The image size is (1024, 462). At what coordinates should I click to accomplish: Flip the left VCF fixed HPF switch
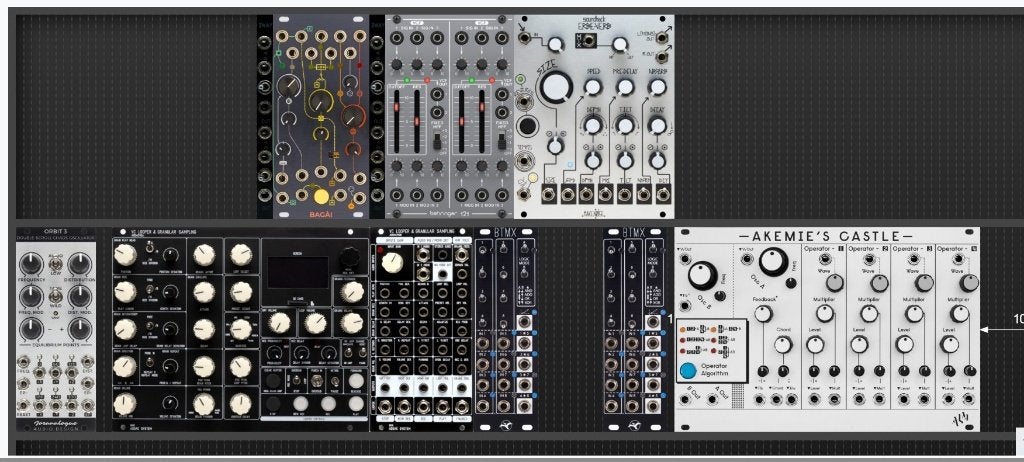[438, 141]
